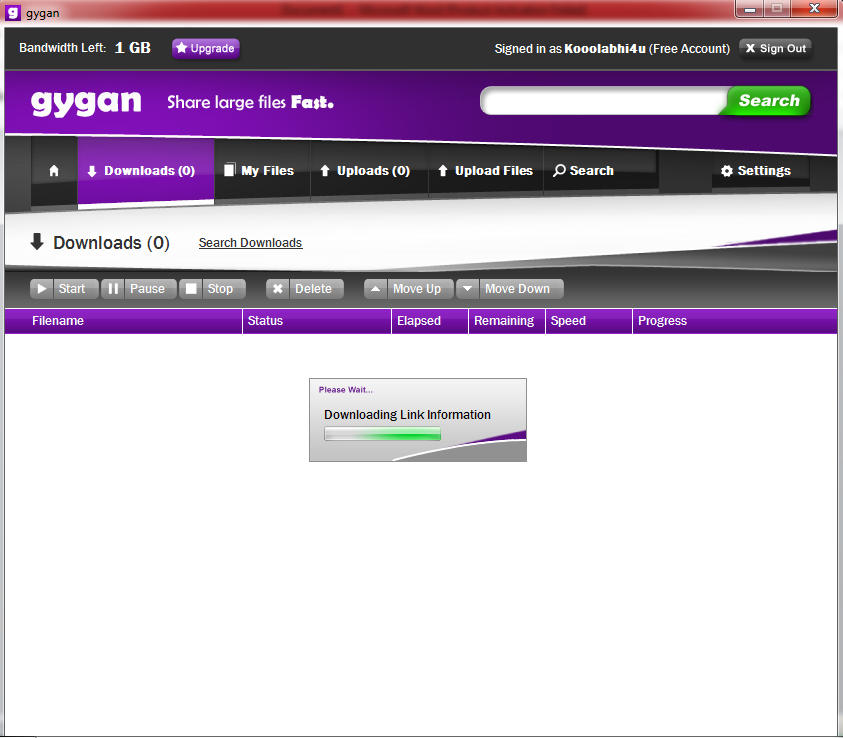Click the username Kooolabhi4u
Viewport: 843px width, 738px height.
[x=605, y=48]
